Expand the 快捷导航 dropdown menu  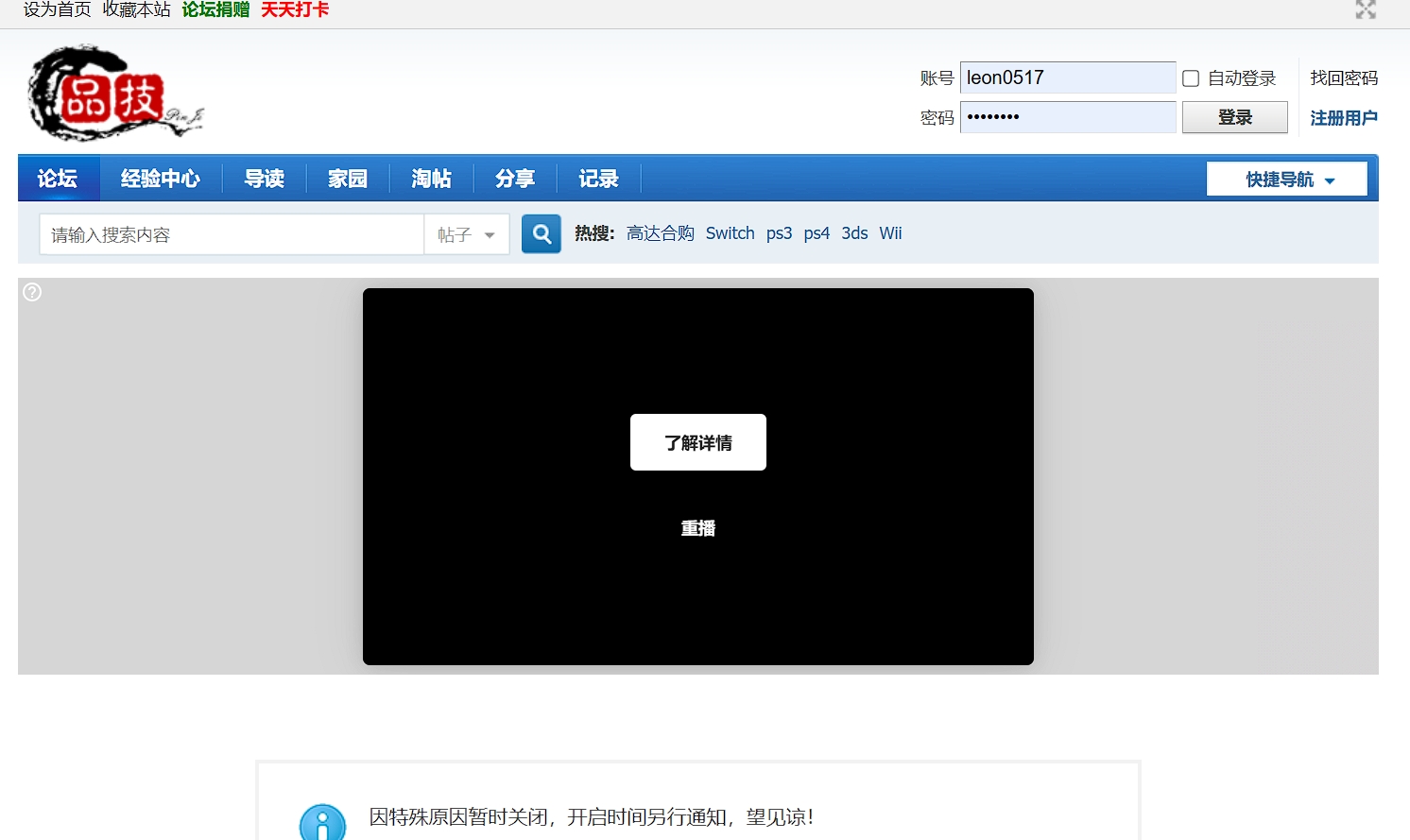(1286, 180)
